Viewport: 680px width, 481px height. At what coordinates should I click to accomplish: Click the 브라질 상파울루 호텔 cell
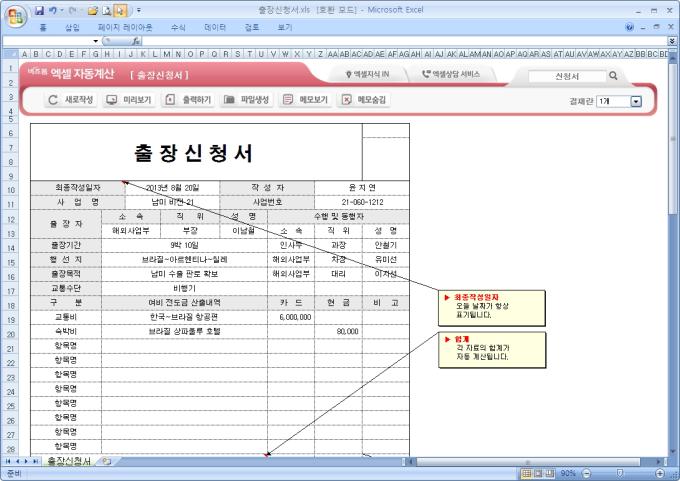click(184, 331)
